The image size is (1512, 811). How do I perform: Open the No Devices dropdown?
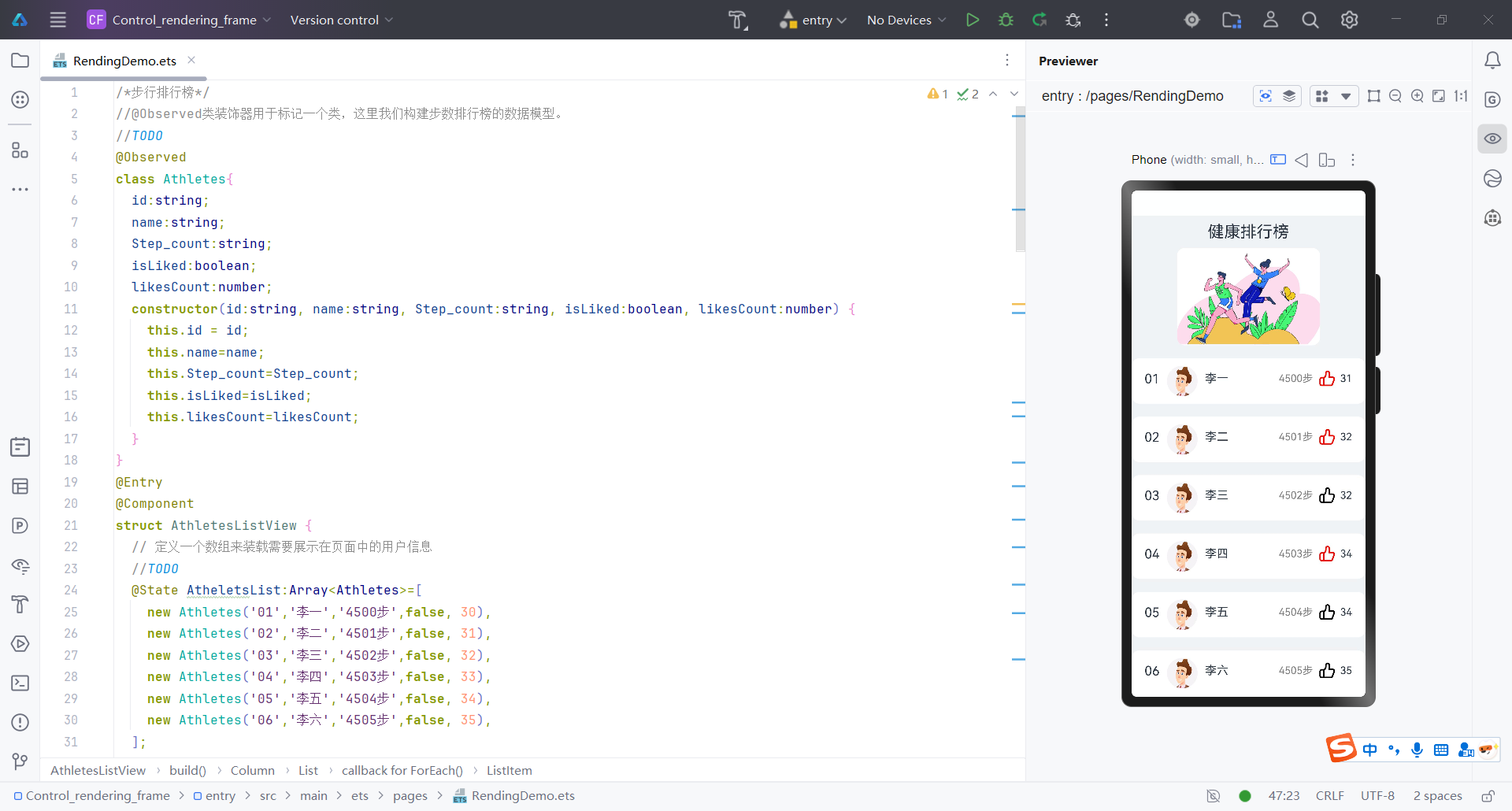coord(906,20)
